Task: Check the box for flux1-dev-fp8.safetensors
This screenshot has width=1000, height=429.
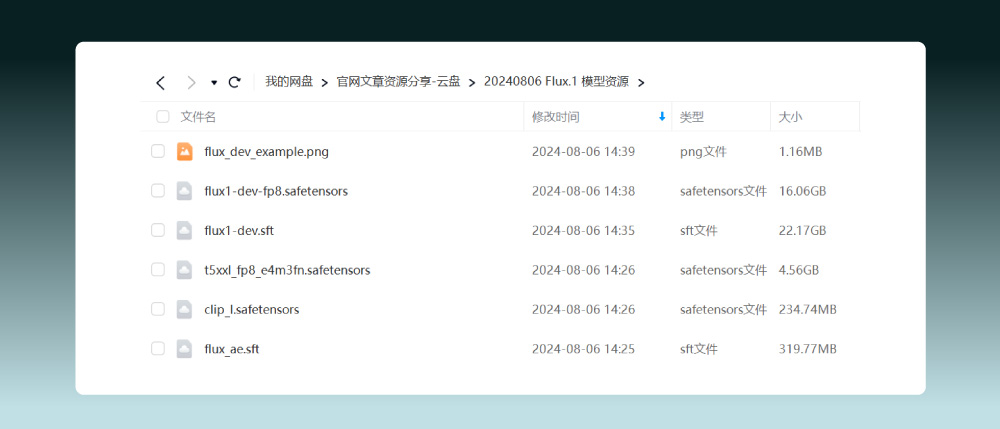Action: point(158,191)
